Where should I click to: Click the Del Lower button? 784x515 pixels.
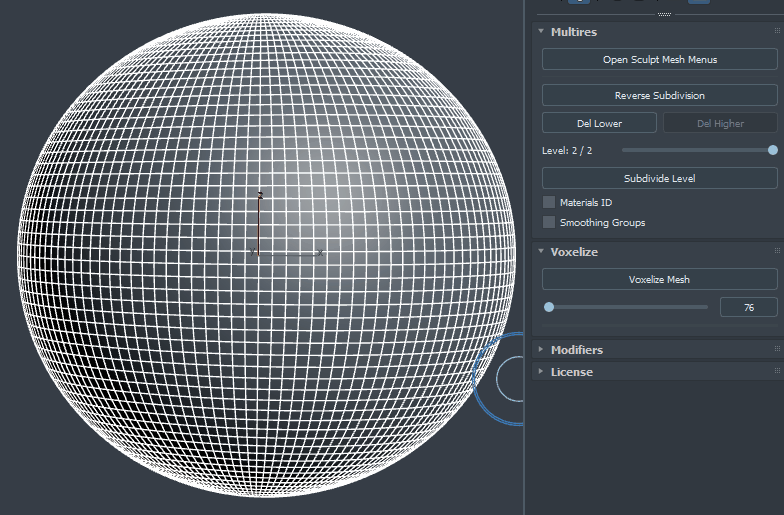[x=599, y=123]
